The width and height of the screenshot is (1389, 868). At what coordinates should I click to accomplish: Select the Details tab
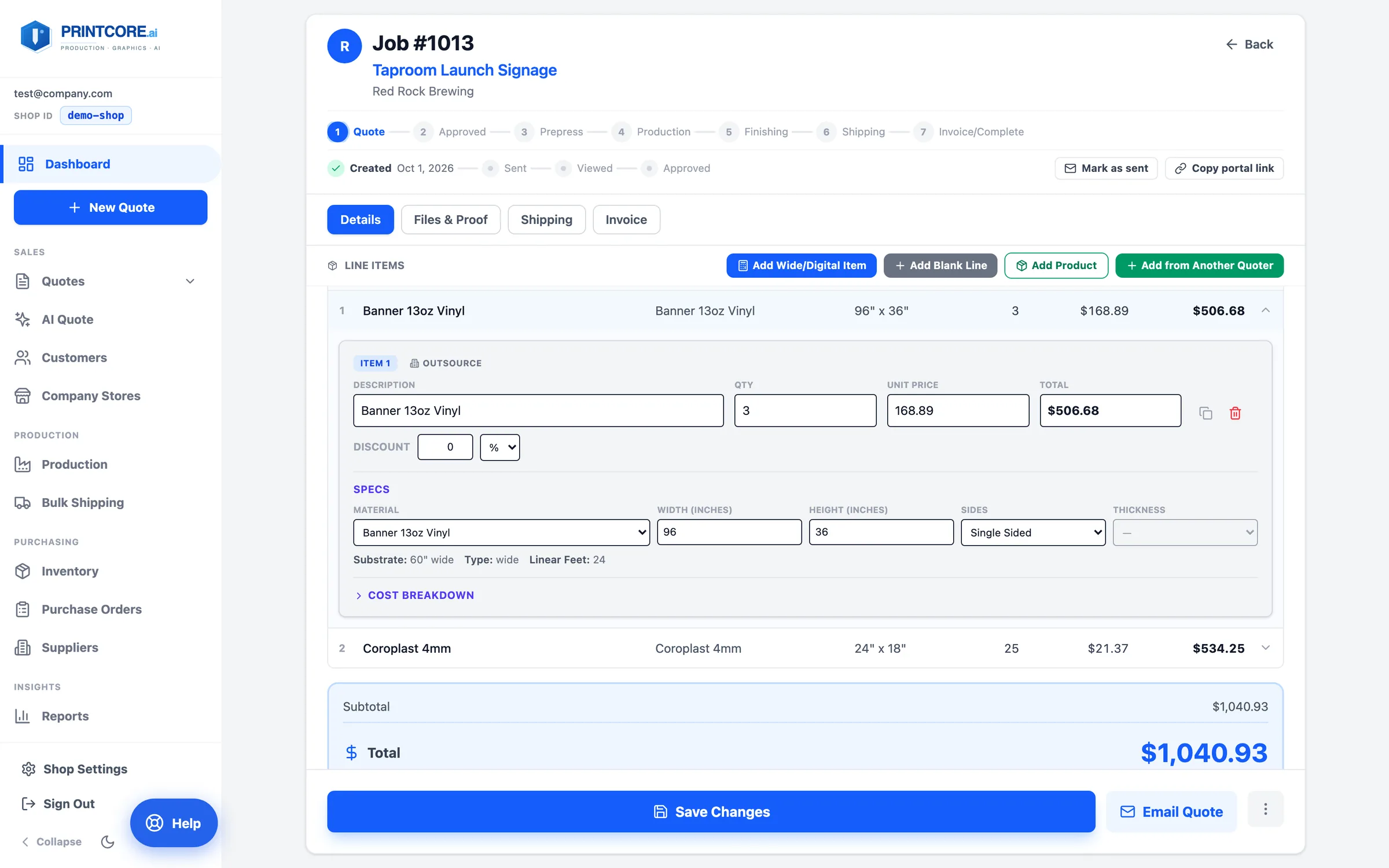click(360, 220)
